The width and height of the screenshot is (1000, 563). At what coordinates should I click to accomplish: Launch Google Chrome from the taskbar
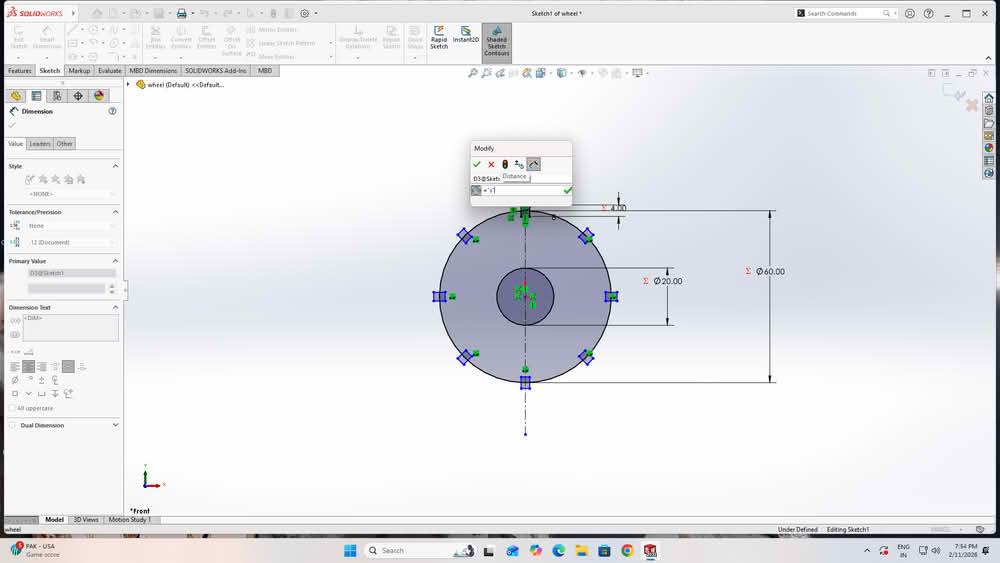(x=627, y=551)
